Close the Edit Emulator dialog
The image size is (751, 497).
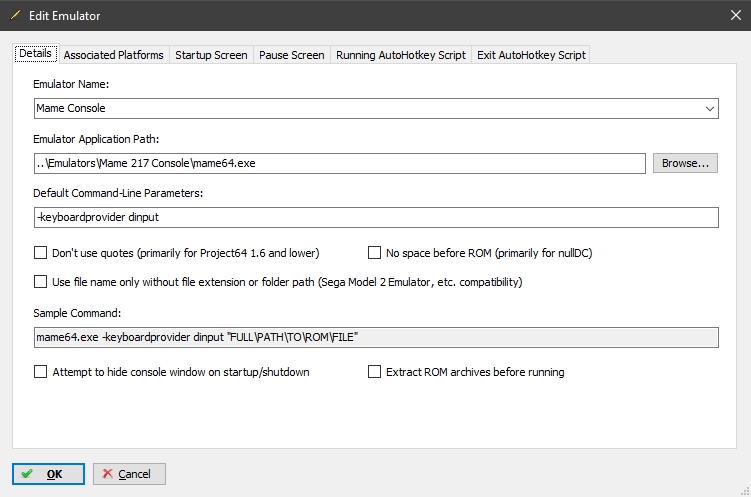(736, 15)
